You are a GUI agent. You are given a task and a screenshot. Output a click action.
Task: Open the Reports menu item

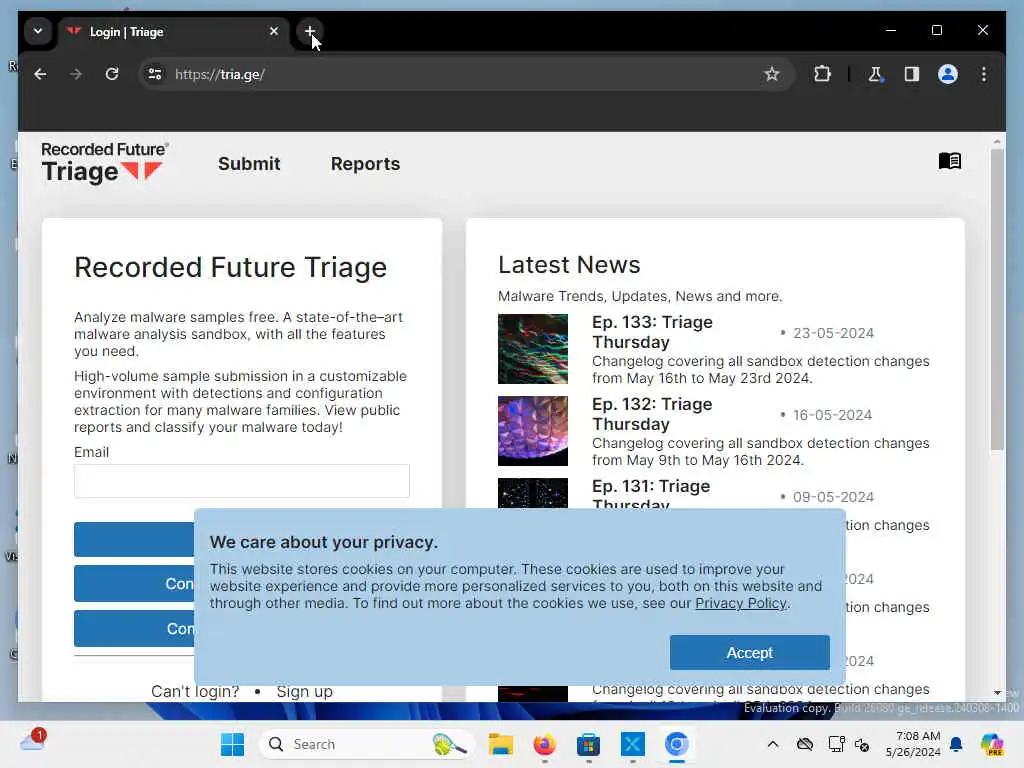pyautogui.click(x=365, y=164)
